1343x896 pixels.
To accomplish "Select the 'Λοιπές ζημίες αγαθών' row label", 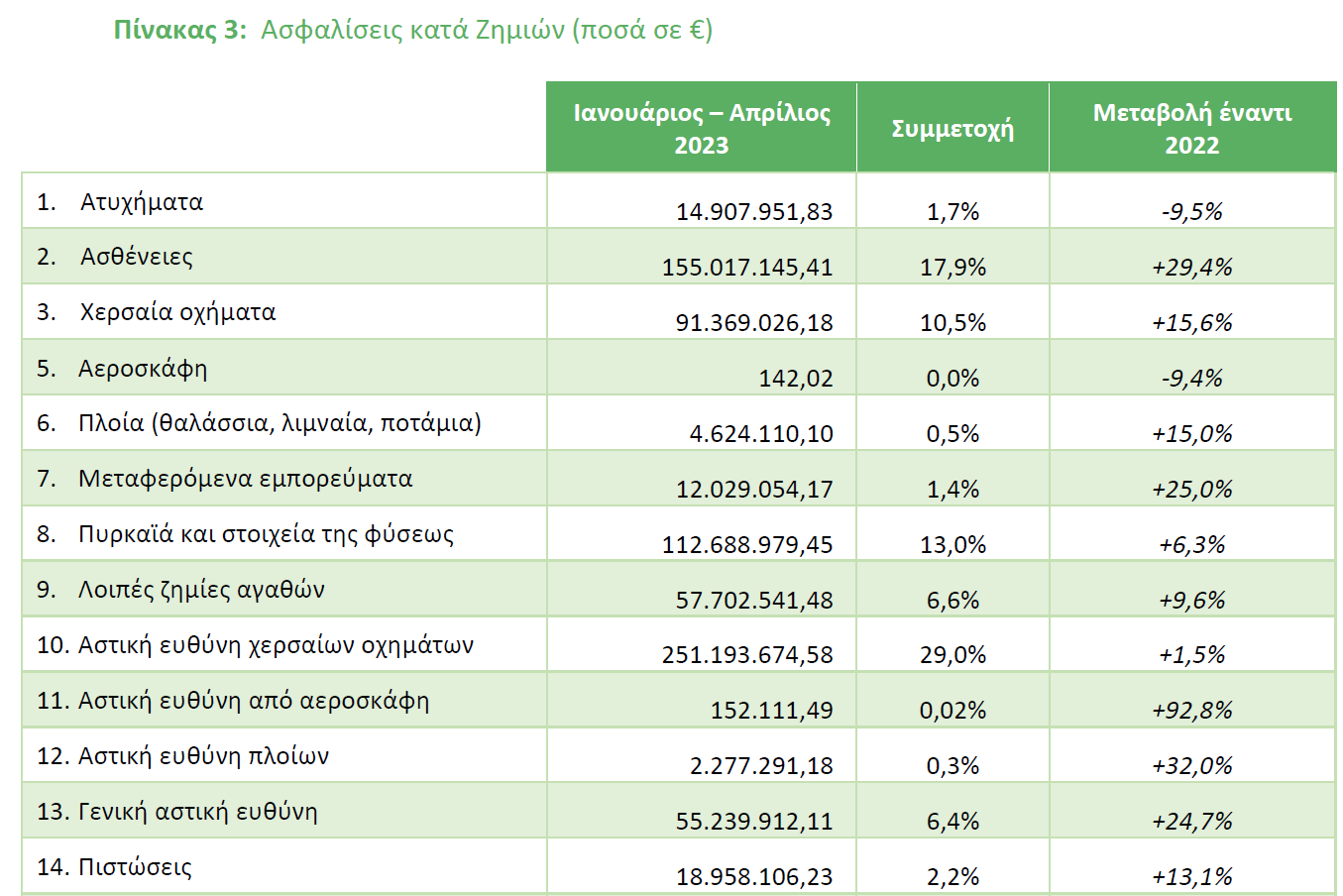I will tap(201, 590).
